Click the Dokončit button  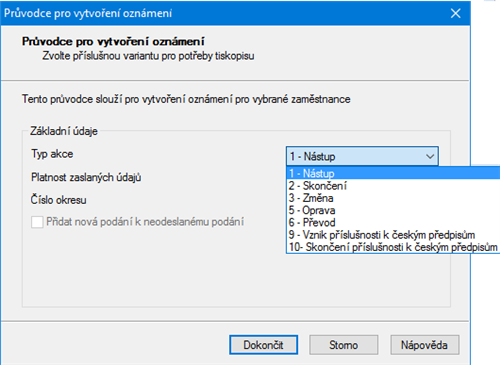[263, 345]
